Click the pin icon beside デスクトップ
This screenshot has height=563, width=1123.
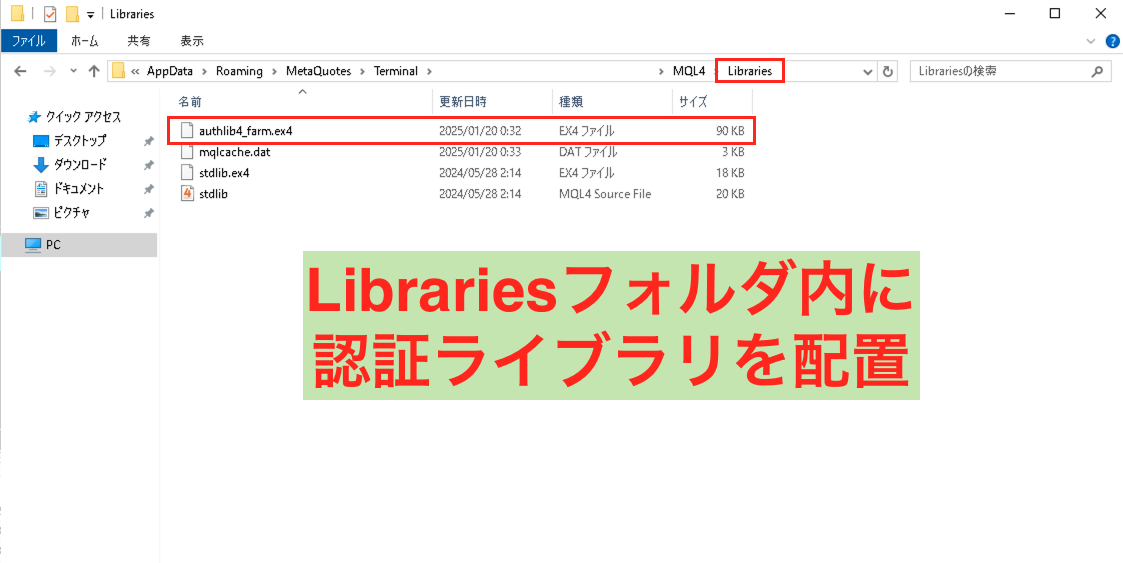[148, 141]
